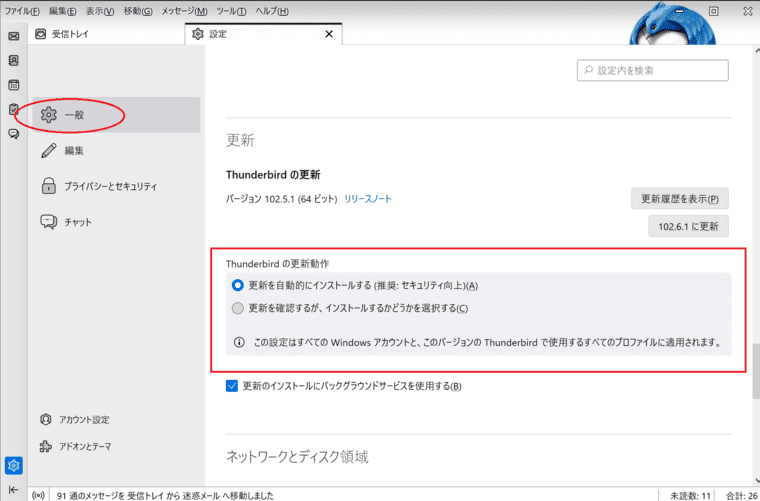Click the window close button
The image size is (760, 501).
click(748, 11)
